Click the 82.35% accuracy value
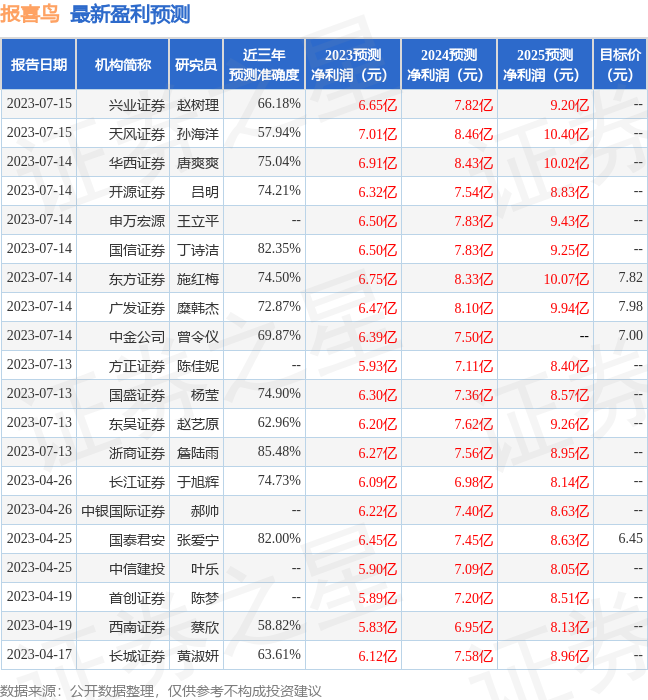The height and width of the screenshot is (700, 648). [279, 249]
